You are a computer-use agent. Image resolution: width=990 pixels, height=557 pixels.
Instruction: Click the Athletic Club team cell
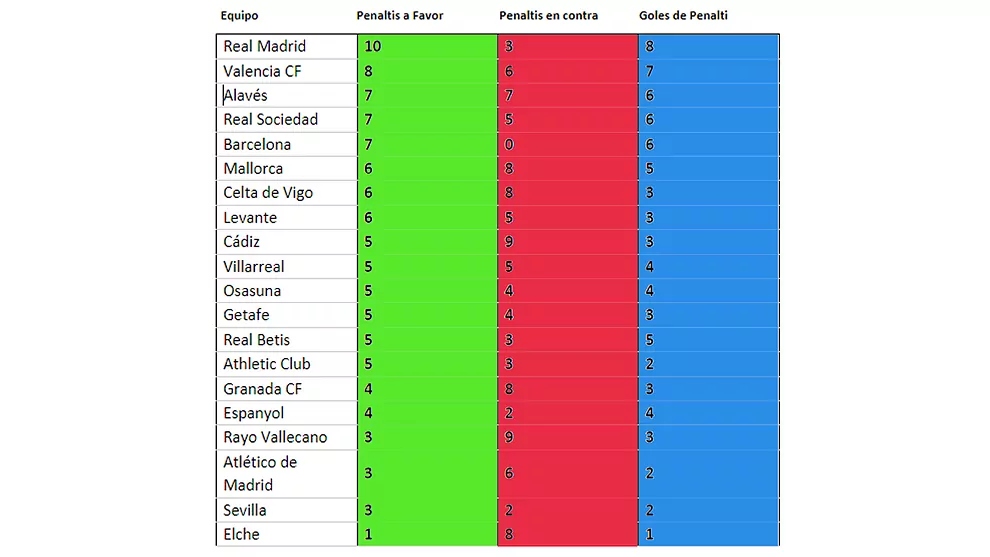[x=286, y=364]
